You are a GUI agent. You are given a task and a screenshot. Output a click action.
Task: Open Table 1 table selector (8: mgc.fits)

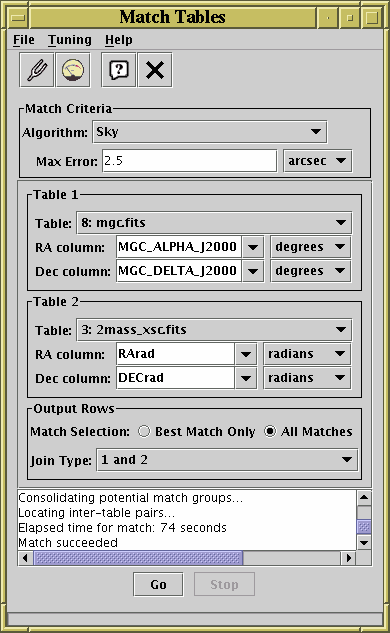tap(214, 222)
